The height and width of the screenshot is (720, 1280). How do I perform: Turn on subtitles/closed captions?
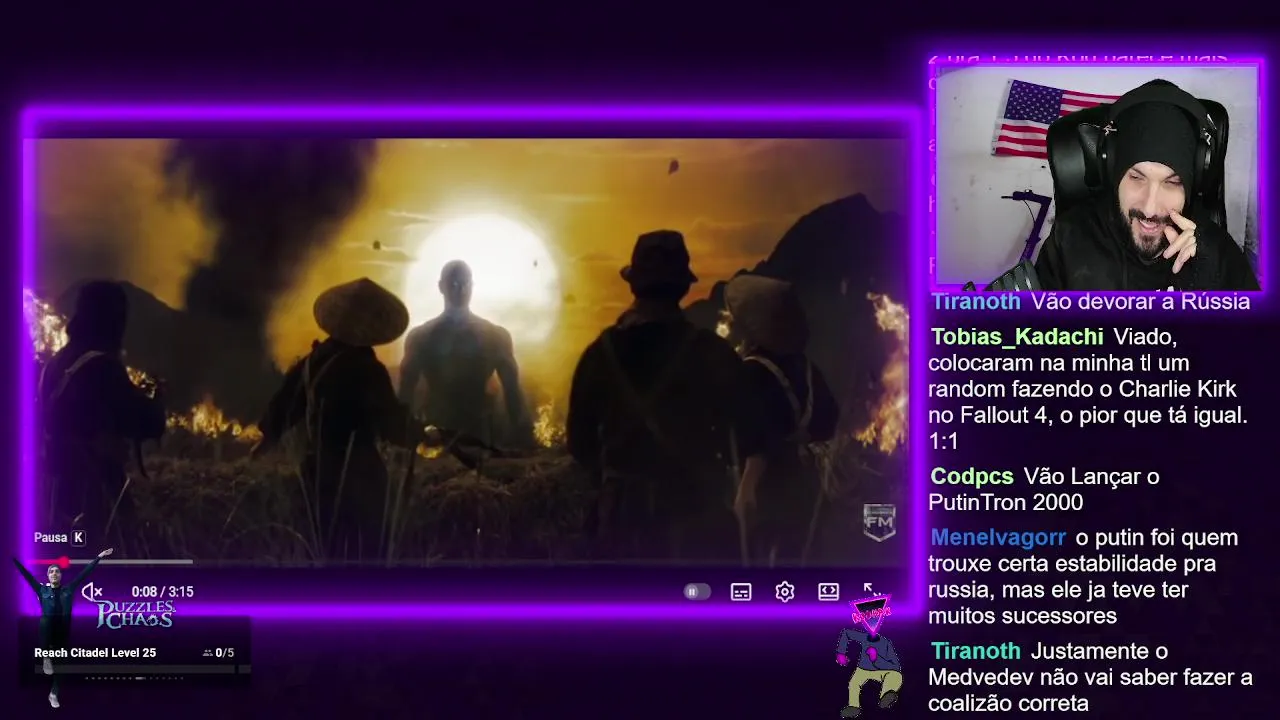(741, 592)
